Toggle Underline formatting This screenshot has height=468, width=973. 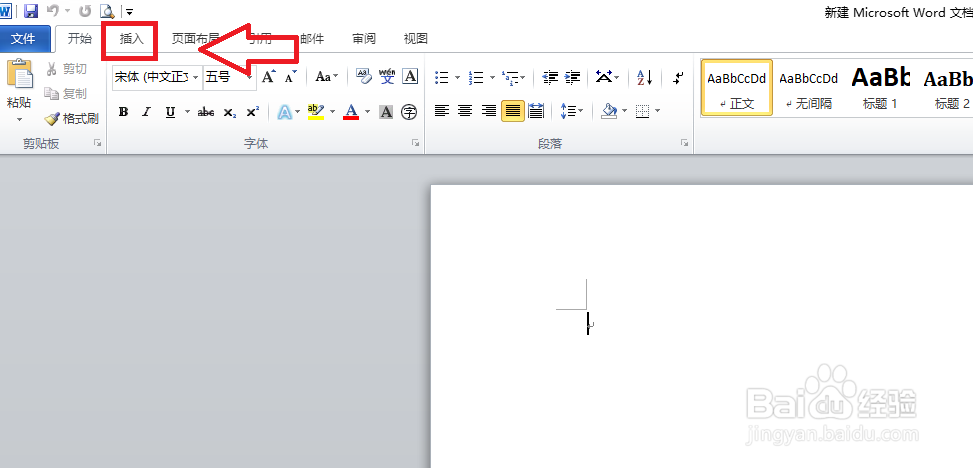point(170,112)
